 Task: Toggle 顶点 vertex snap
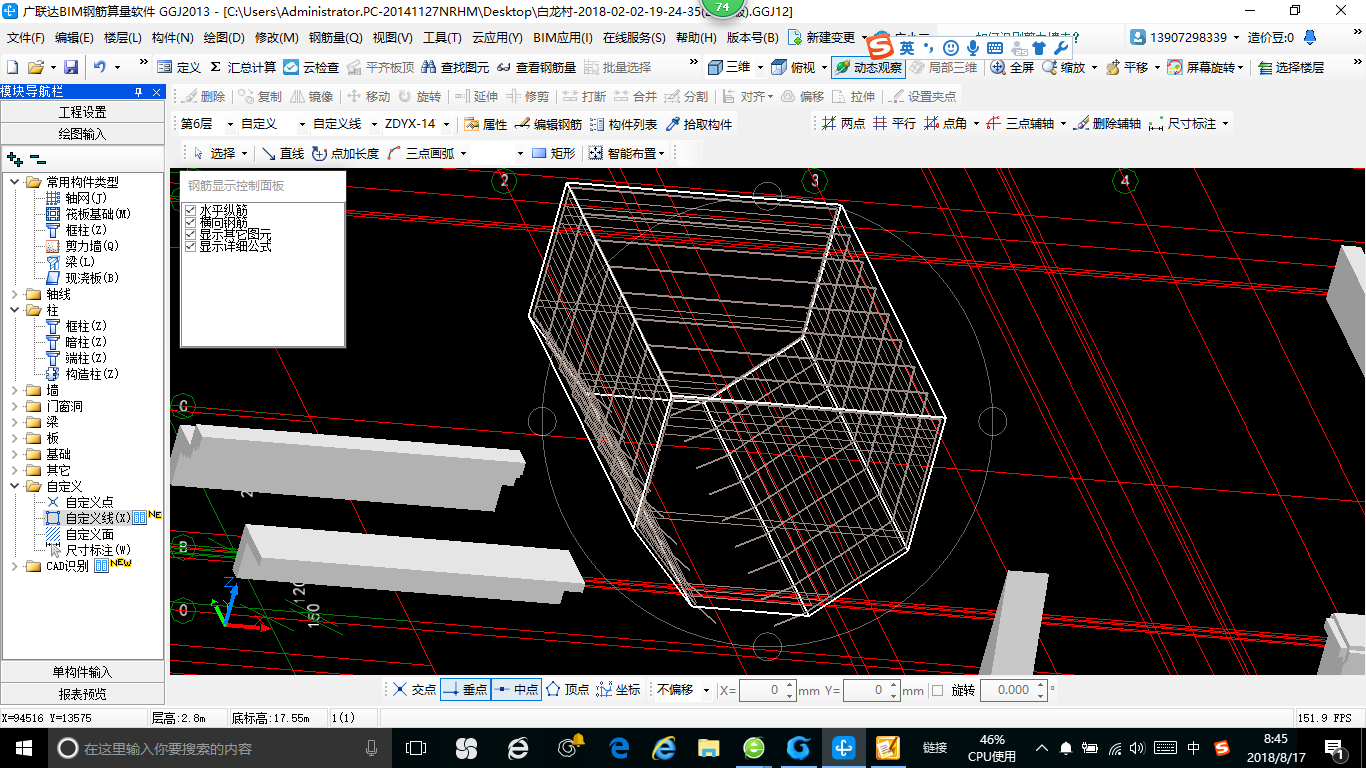(x=567, y=690)
